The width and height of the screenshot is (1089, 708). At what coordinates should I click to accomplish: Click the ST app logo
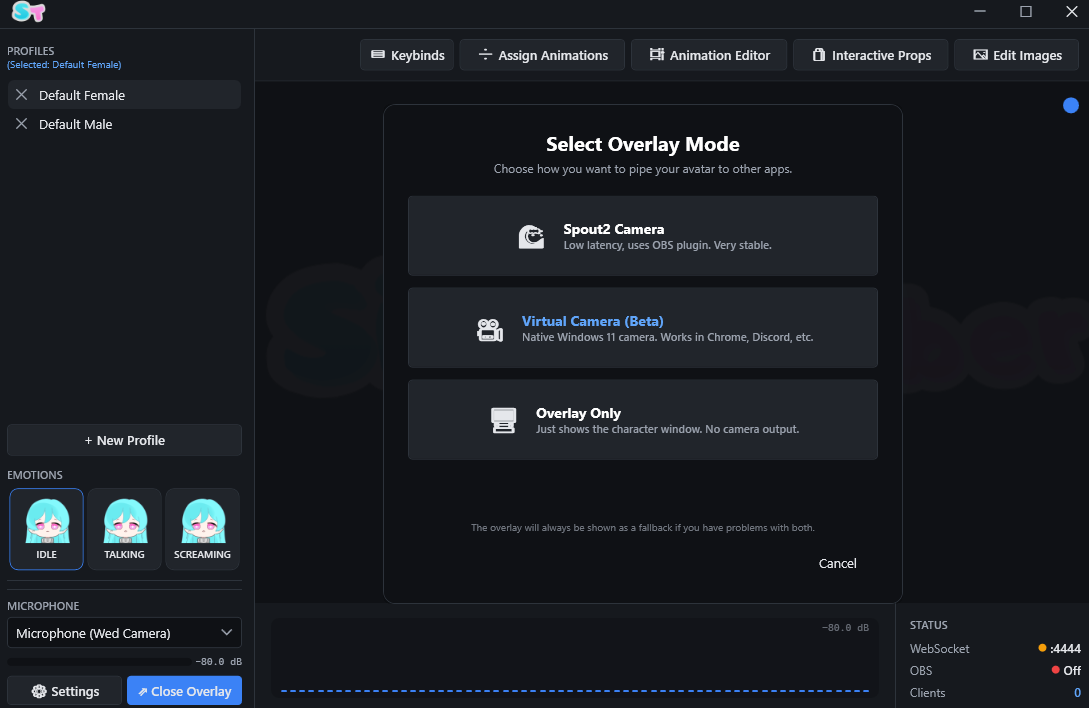coord(28,12)
